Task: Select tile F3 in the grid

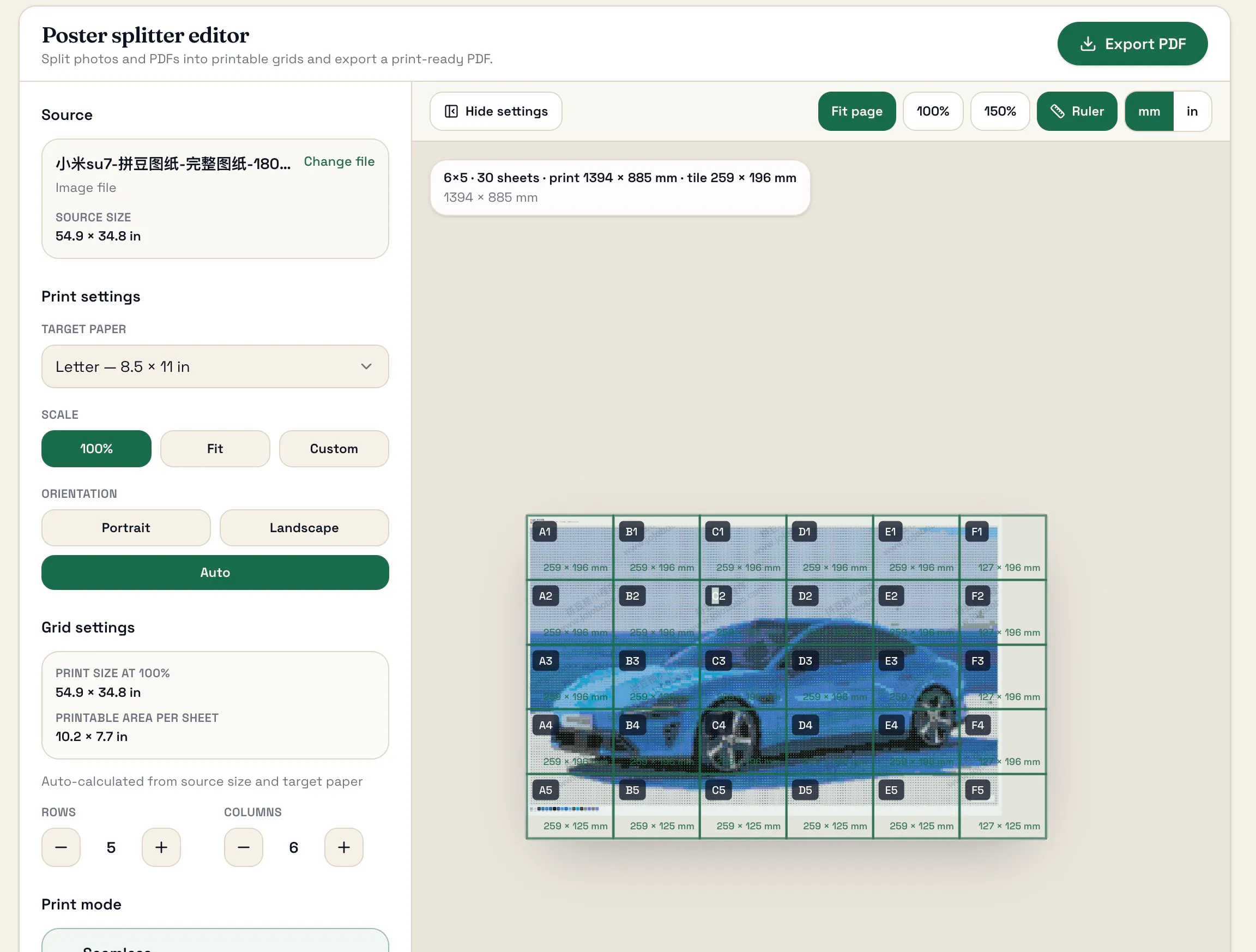Action: 1003,677
